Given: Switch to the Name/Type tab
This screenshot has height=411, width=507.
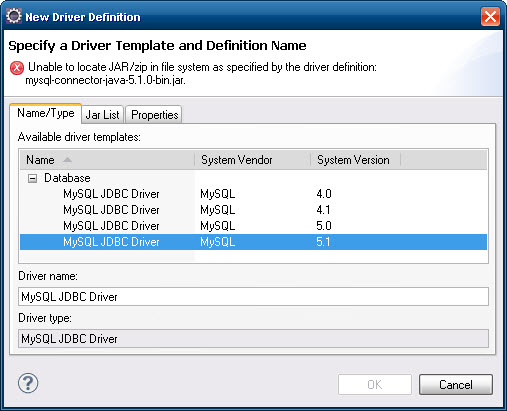Looking at the screenshot, I should click(x=46, y=113).
